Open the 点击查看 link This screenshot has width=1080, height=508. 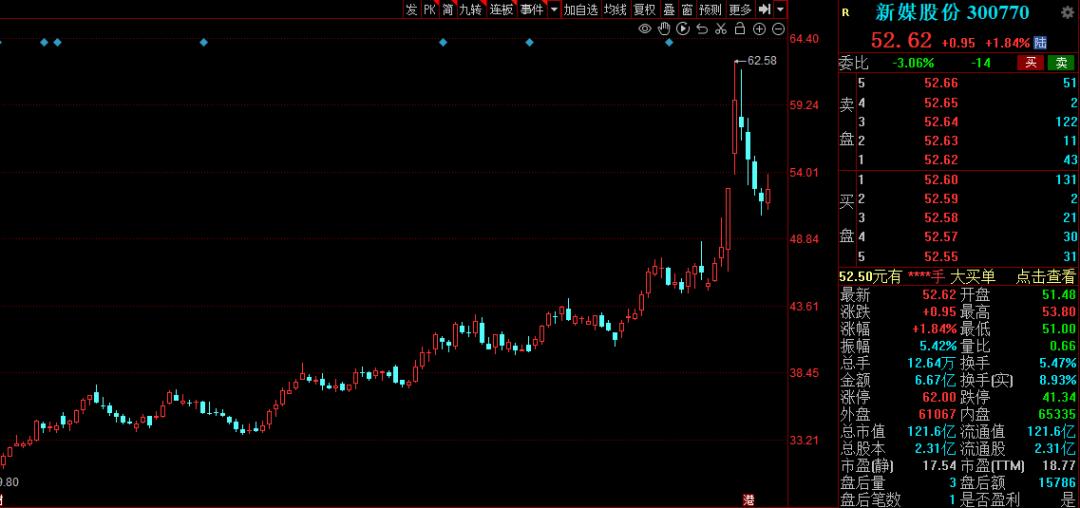[x=1046, y=277]
